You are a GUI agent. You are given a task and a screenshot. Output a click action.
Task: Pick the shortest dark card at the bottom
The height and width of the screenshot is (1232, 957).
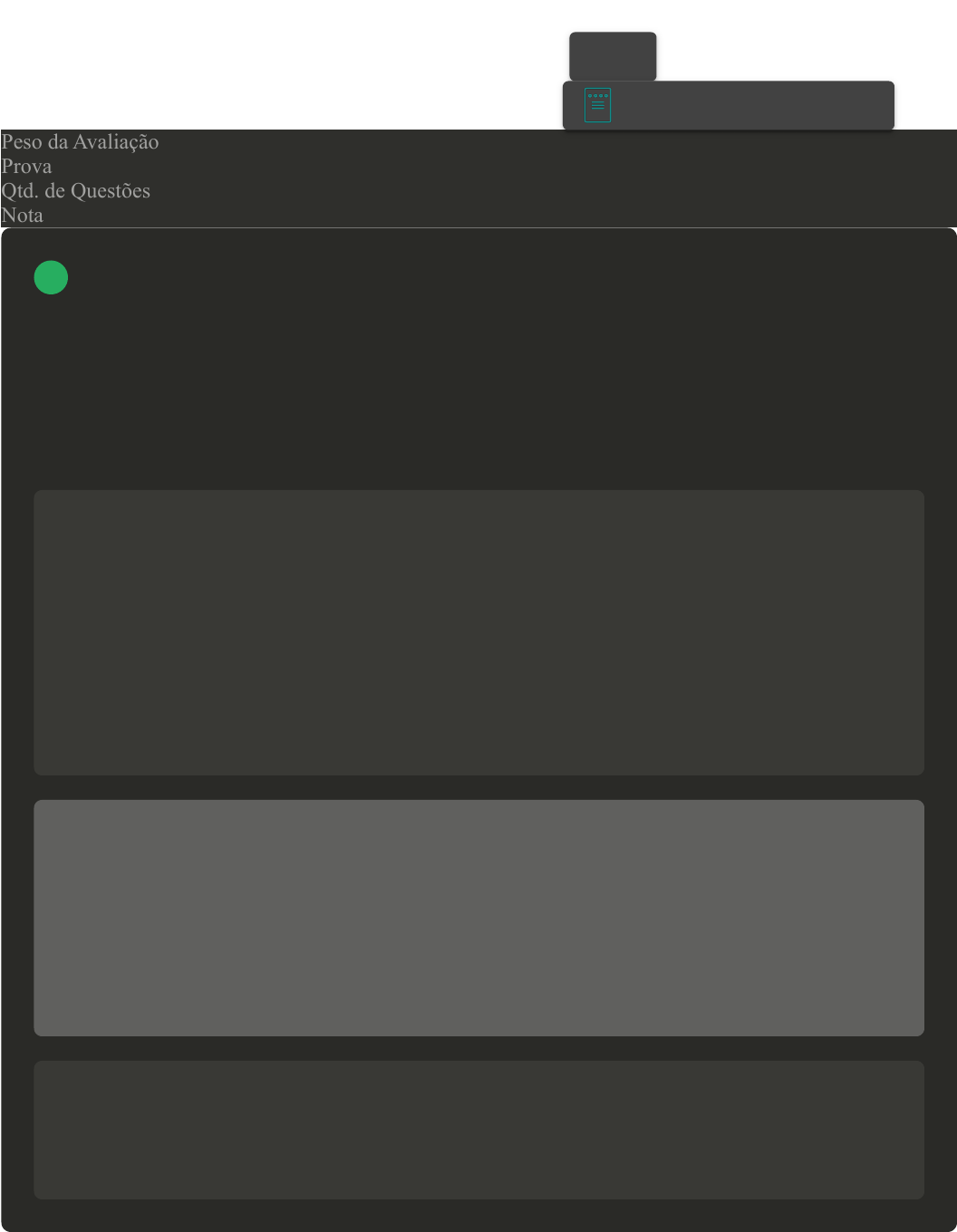pos(478,1130)
